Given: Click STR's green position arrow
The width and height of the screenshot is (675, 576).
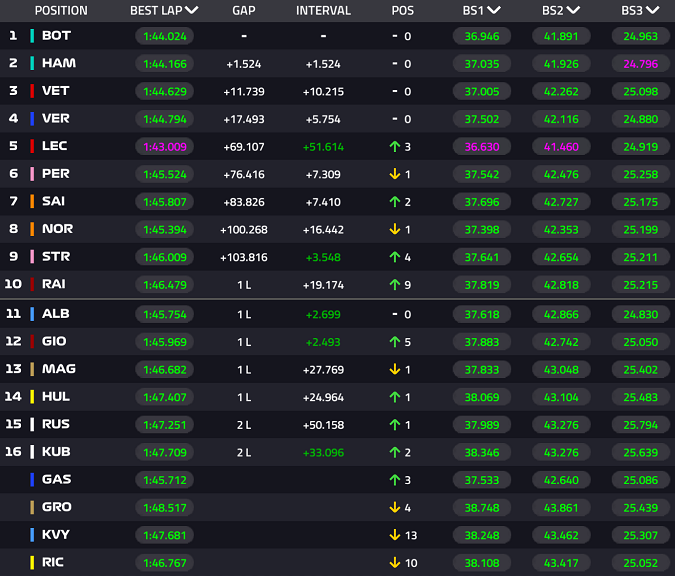Looking at the screenshot, I should click(x=395, y=257).
